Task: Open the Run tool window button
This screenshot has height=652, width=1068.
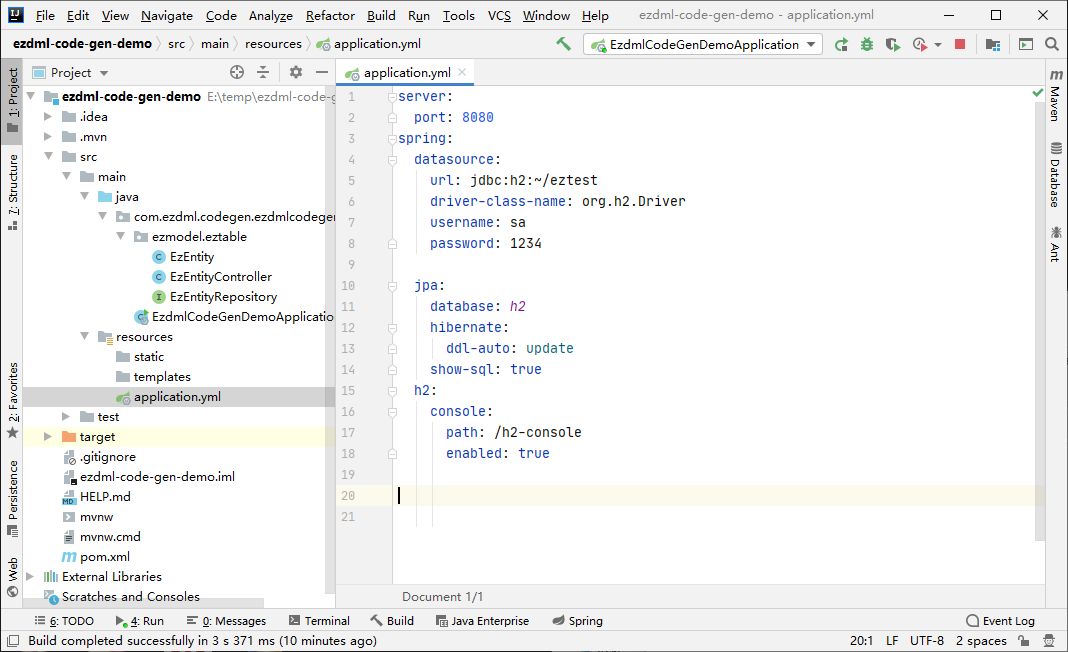Action: point(140,621)
